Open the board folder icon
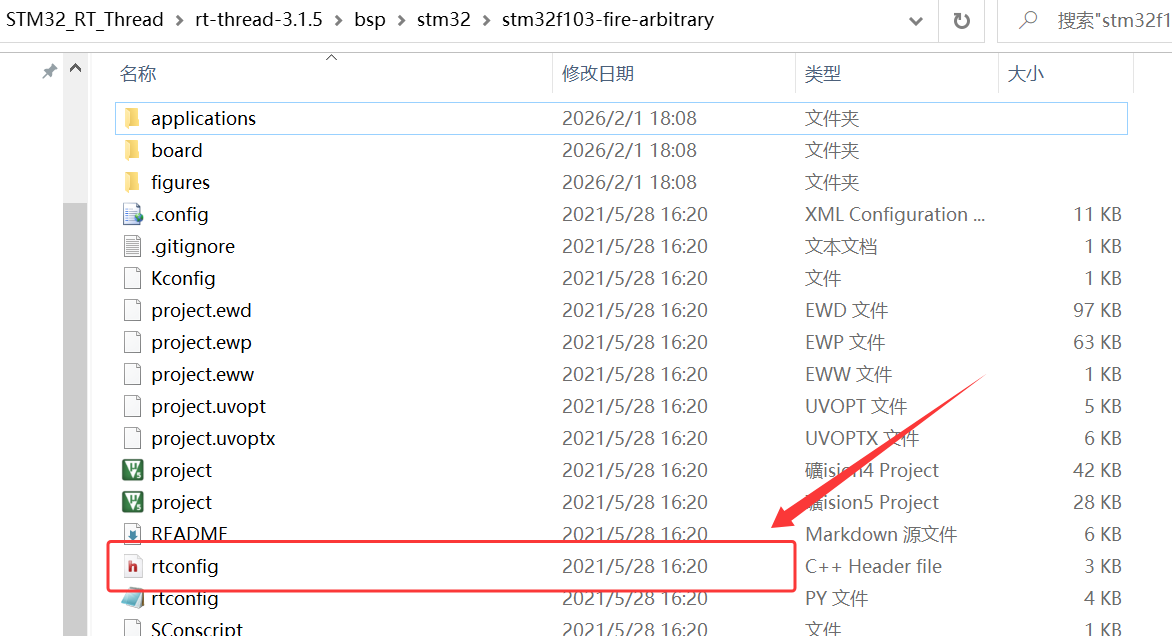Image resolution: width=1172 pixels, height=636 pixels. coord(132,150)
